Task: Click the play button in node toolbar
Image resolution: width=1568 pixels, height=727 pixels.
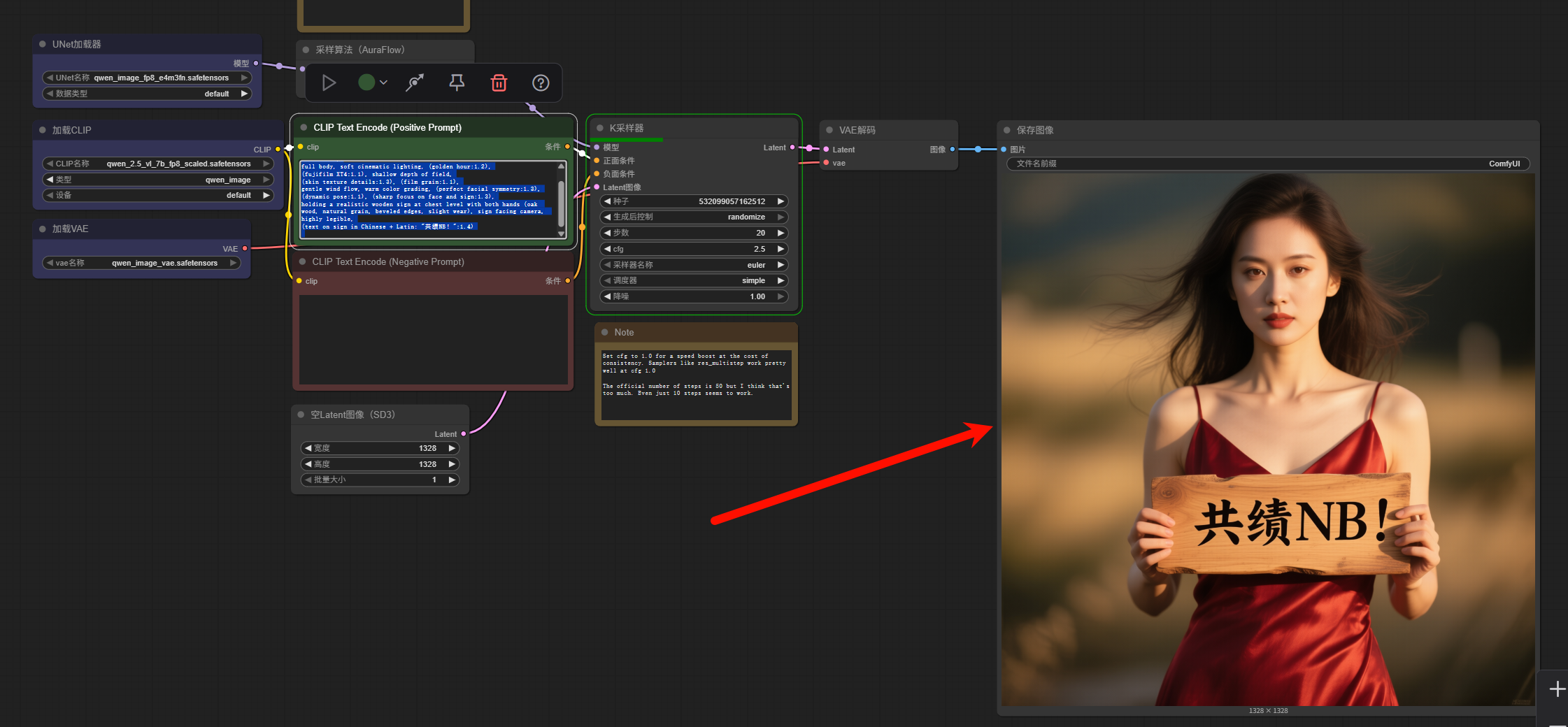Action: tap(329, 83)
